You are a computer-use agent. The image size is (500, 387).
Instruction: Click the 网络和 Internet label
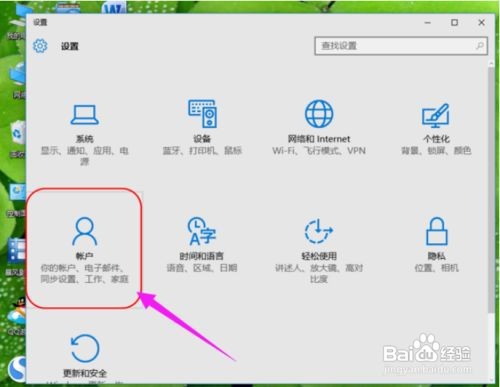pos(319,139)
